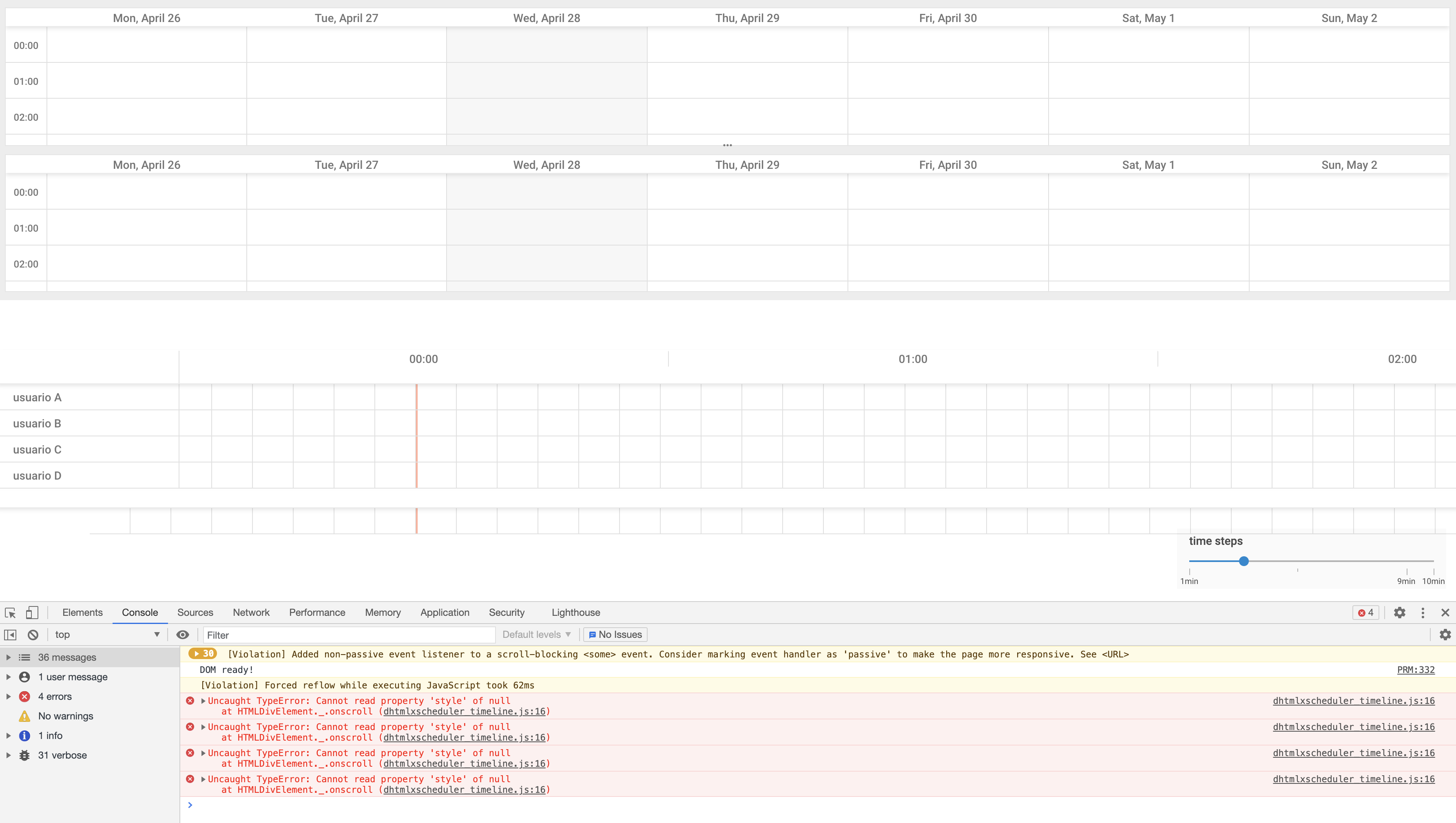Select the usuario C timeline row label
Image resolution: width=1456 pixels, height=823 pixels.
[37, 450]
